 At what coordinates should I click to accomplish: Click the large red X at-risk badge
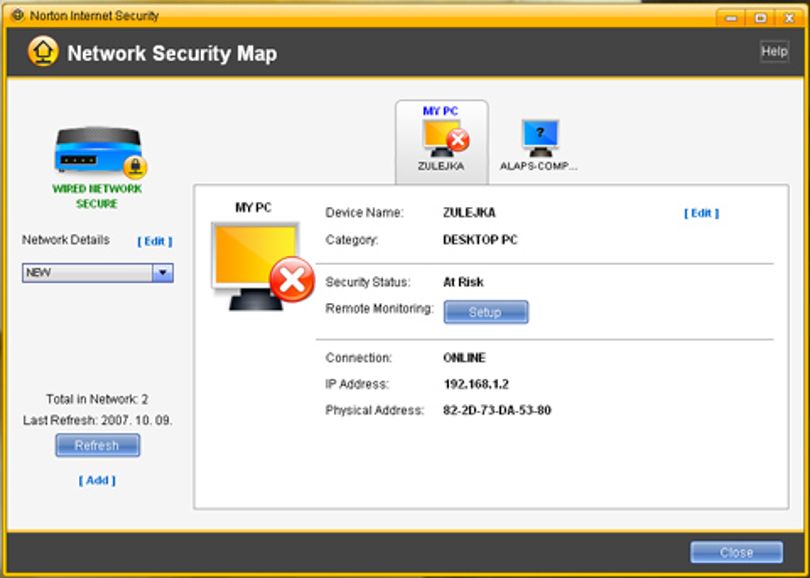tap(292, 279)
